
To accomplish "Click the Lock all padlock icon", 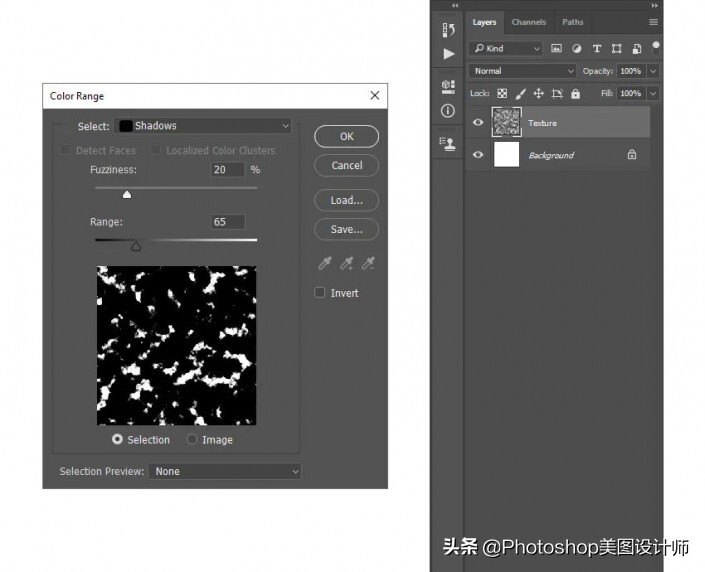I will (576, 94).
